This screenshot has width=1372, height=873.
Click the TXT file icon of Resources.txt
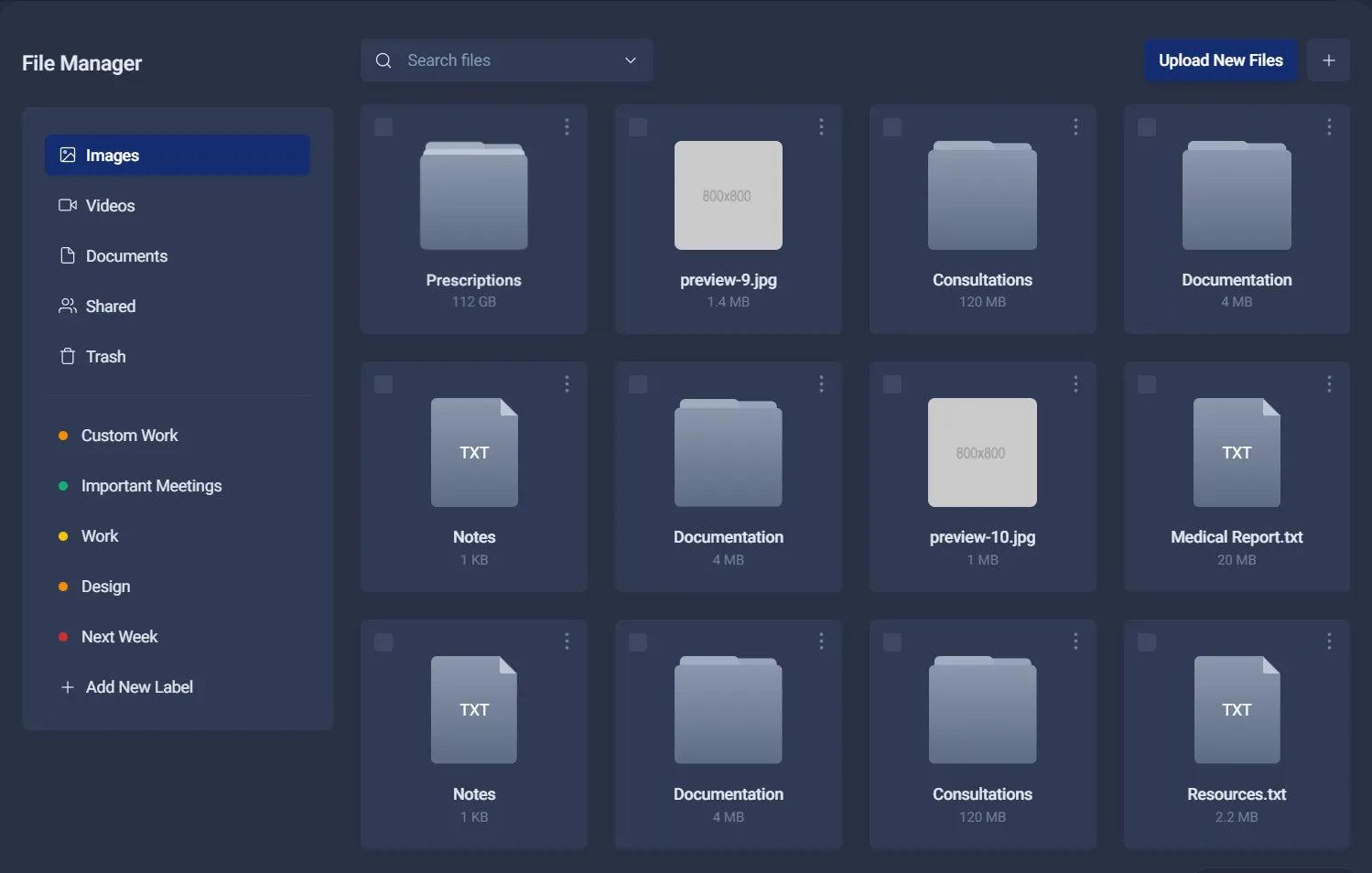[1237, 710]
